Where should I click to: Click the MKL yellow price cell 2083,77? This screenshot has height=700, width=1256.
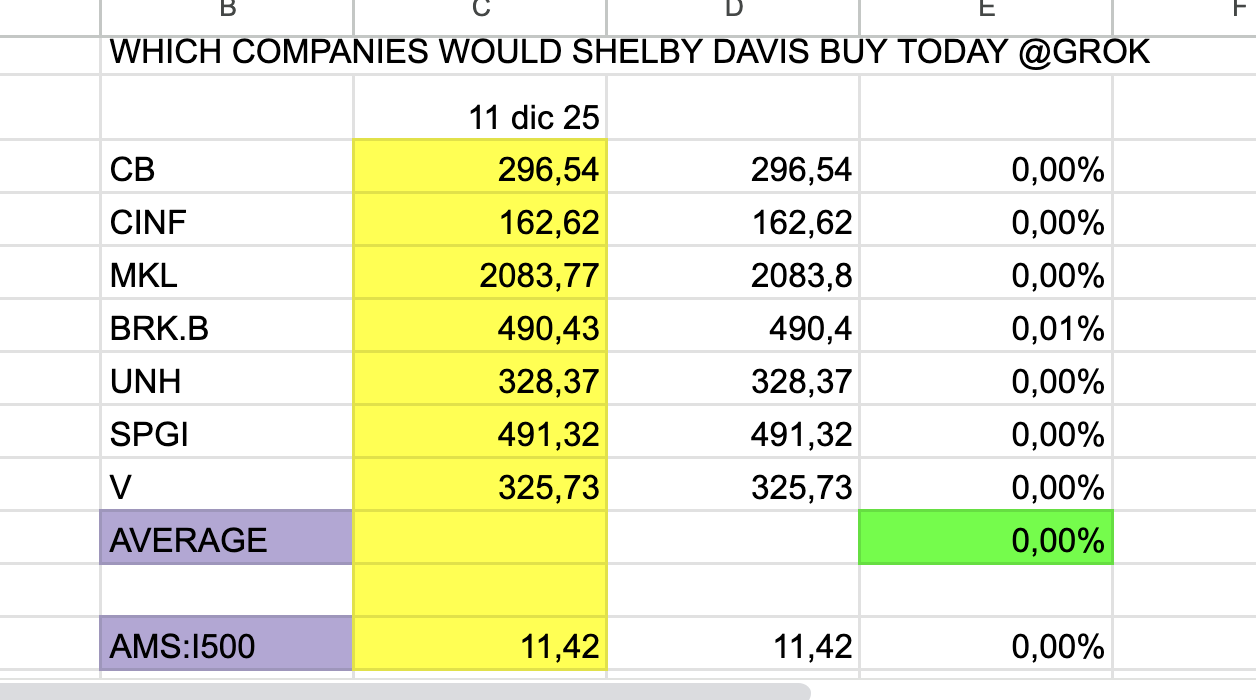click(x=480, y=275)
